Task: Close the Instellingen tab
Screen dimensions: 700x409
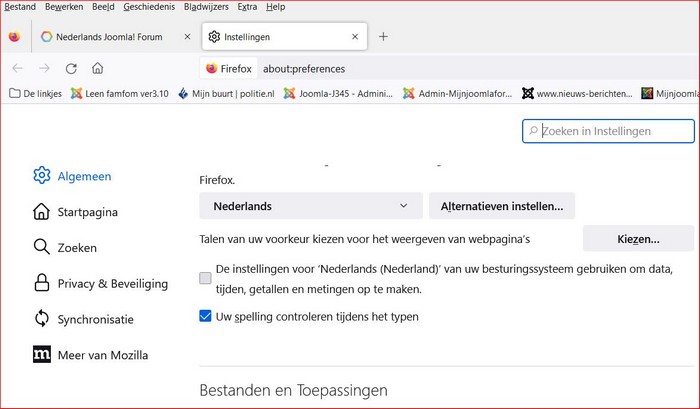Action: [x=355, y=37]
